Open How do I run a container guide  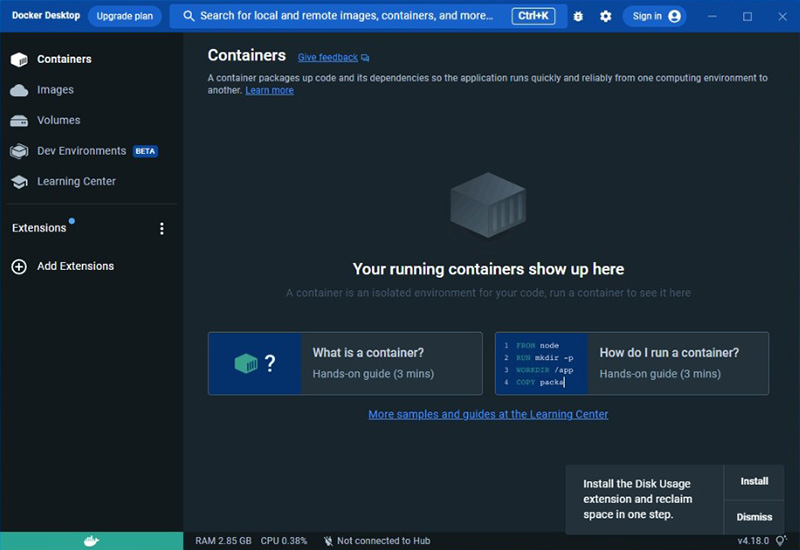[632, 363]
